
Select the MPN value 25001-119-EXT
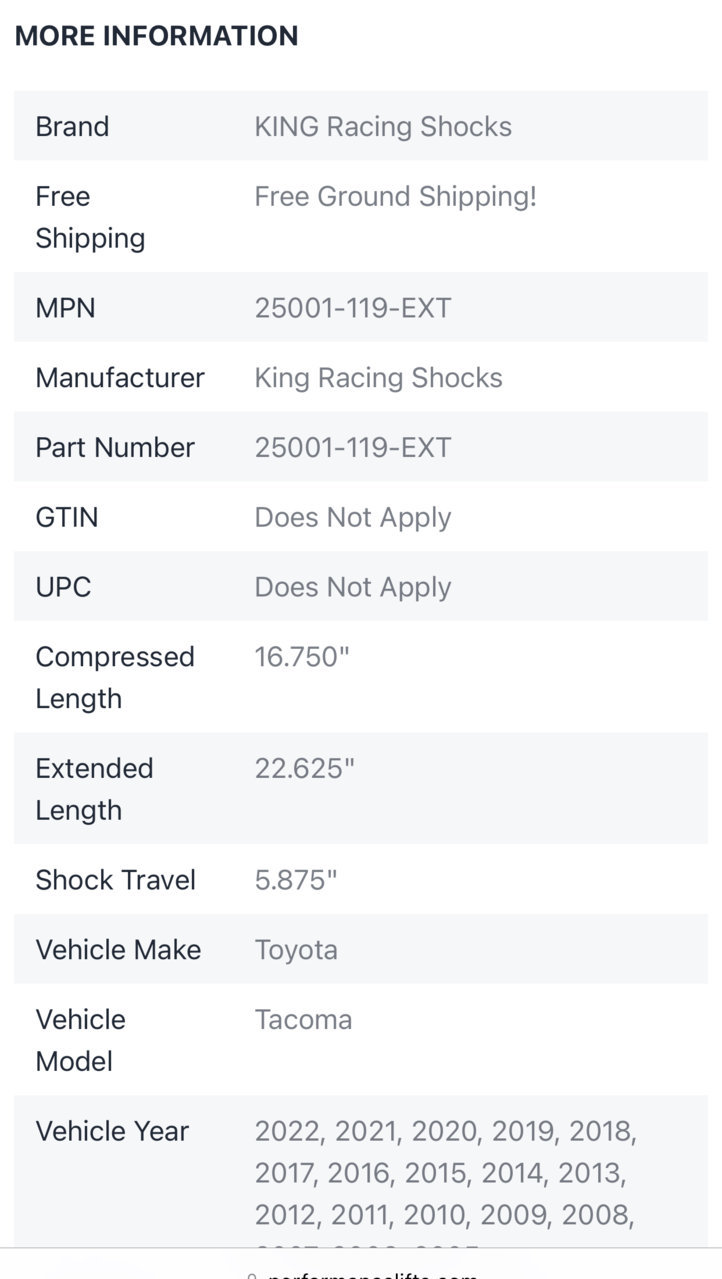[x=353, y=308]
